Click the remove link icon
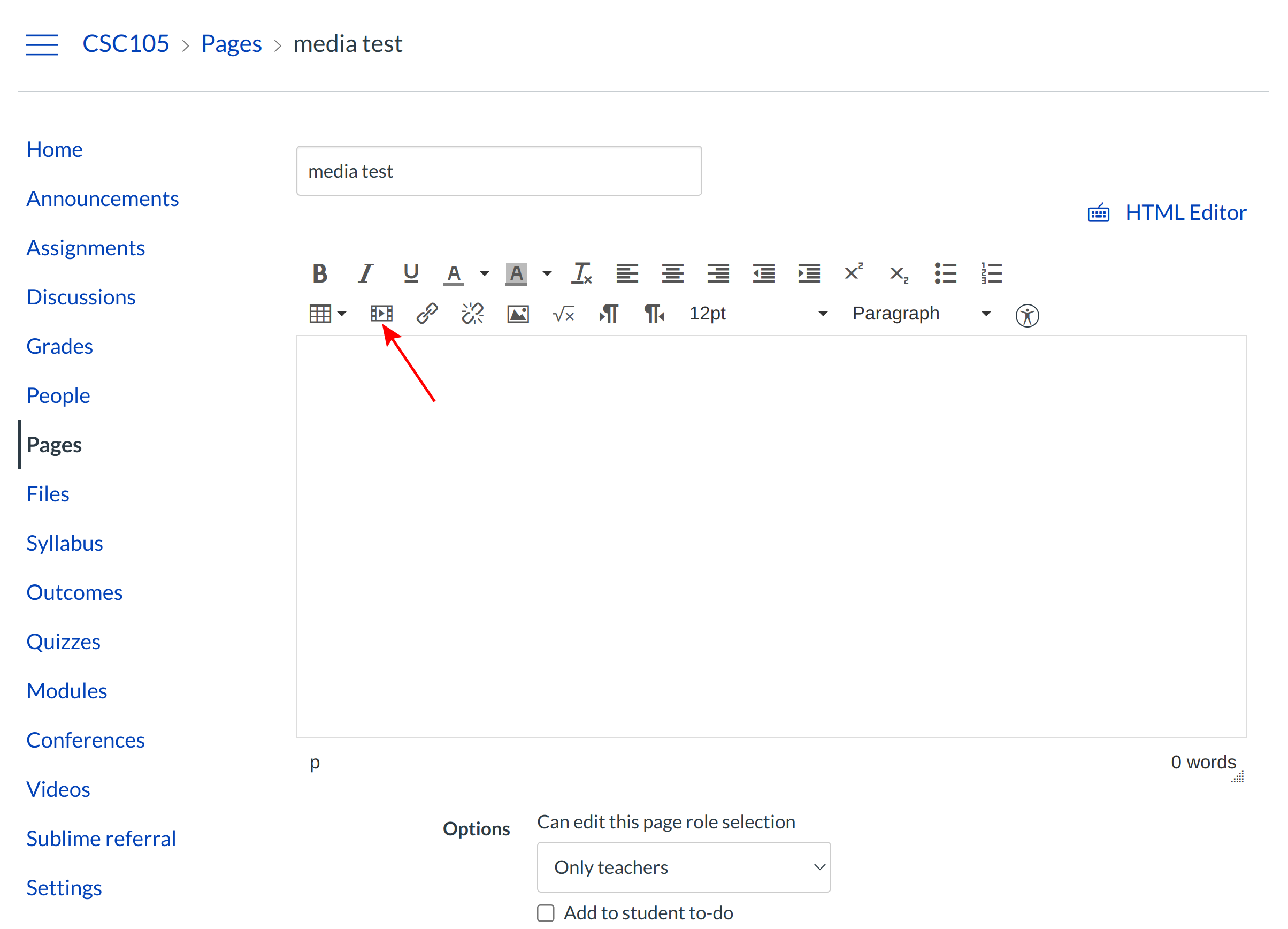This screenshot has height=929, width=1288. click(472, 314)
